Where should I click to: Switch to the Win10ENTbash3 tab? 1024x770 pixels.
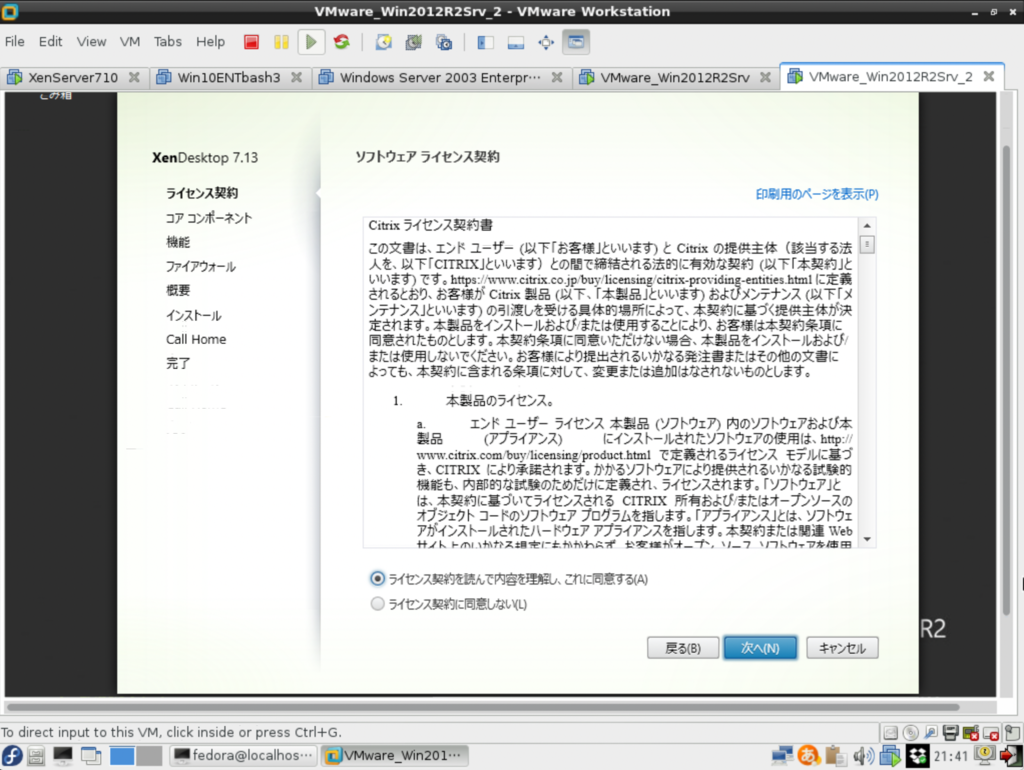tap(229, 77)
